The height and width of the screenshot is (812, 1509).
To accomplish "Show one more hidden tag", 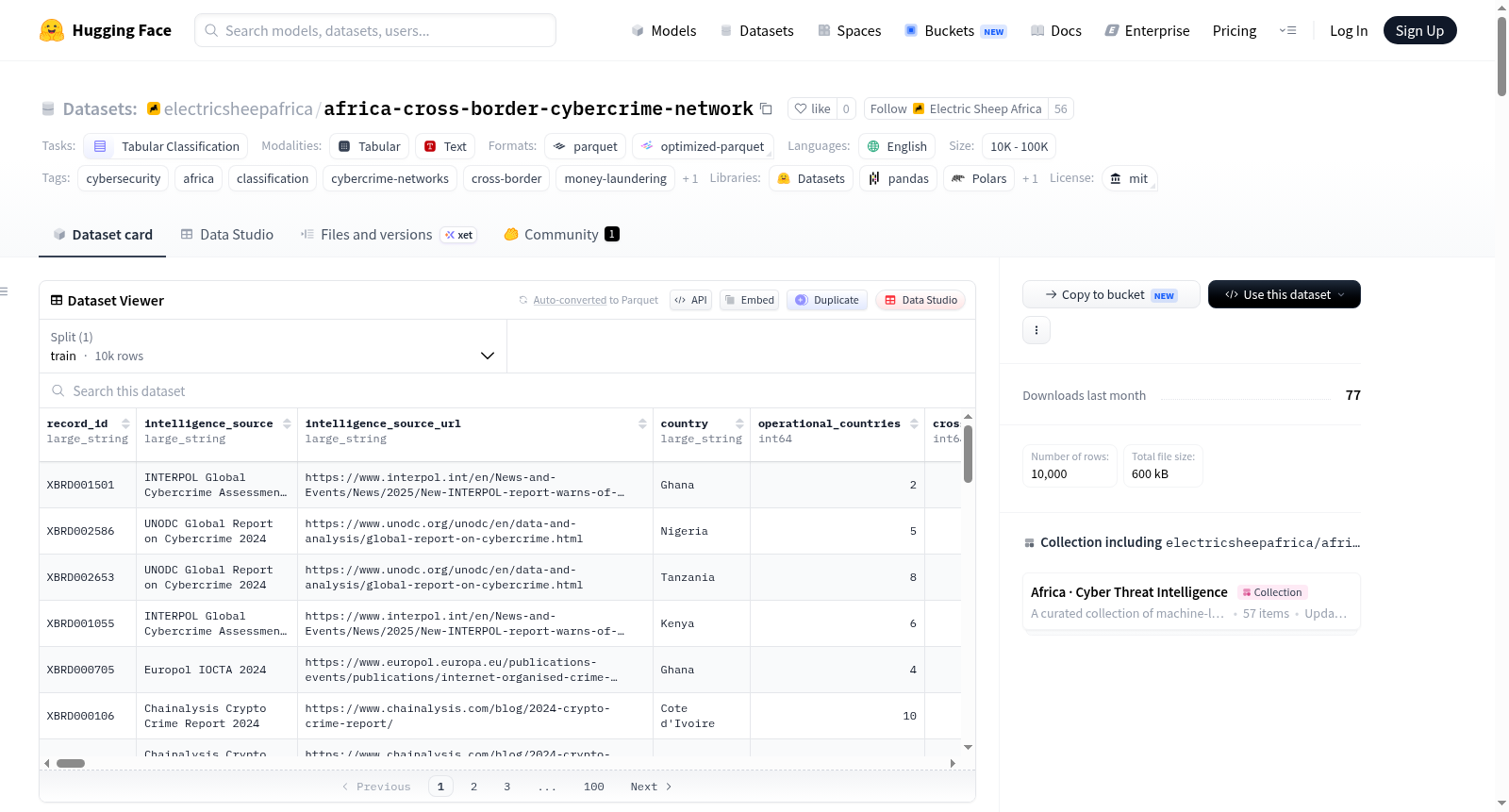I will pyautogui.click(x=690, y=178).
